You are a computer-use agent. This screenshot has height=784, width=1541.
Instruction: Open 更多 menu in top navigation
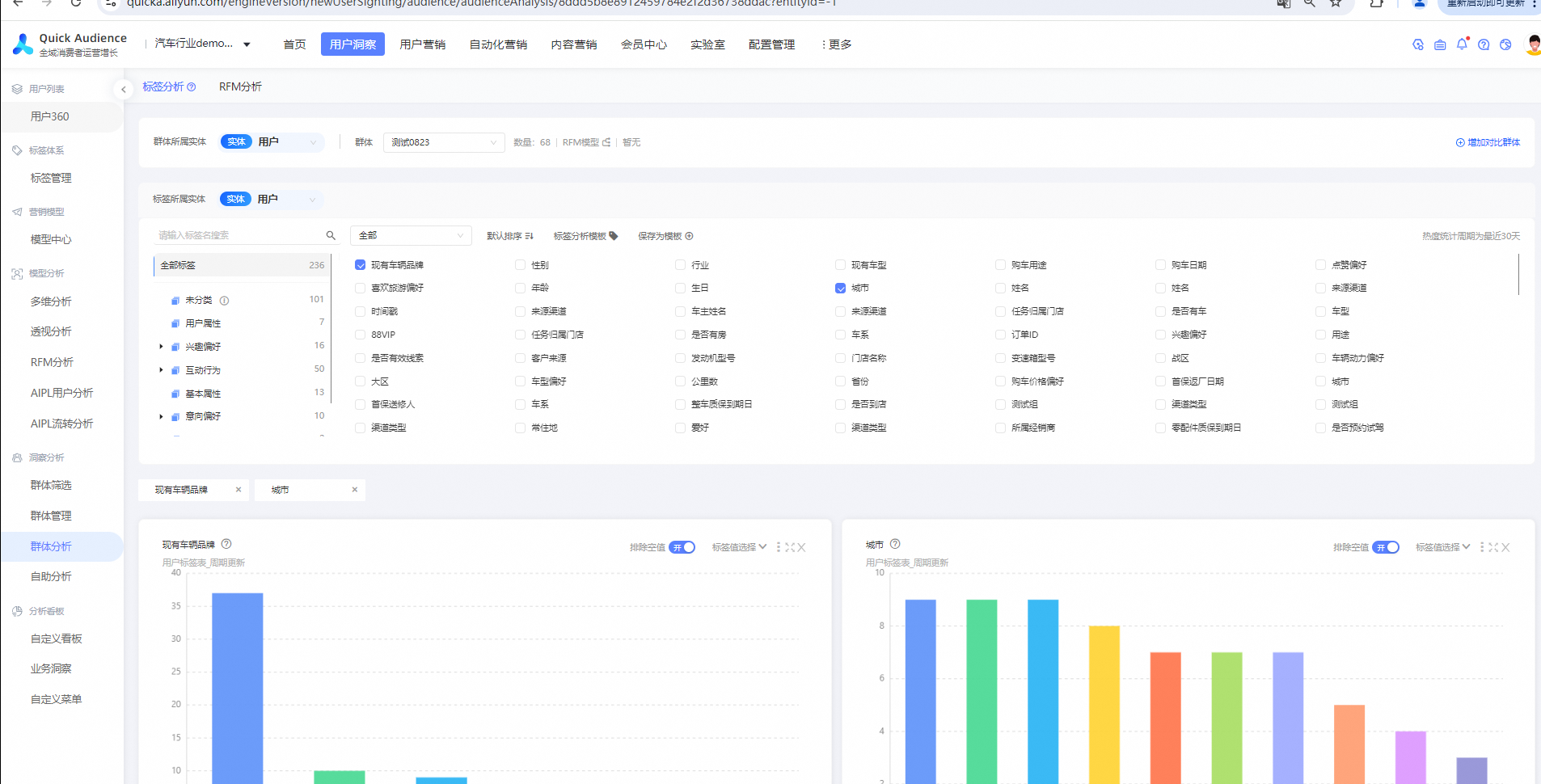(837, 44)
